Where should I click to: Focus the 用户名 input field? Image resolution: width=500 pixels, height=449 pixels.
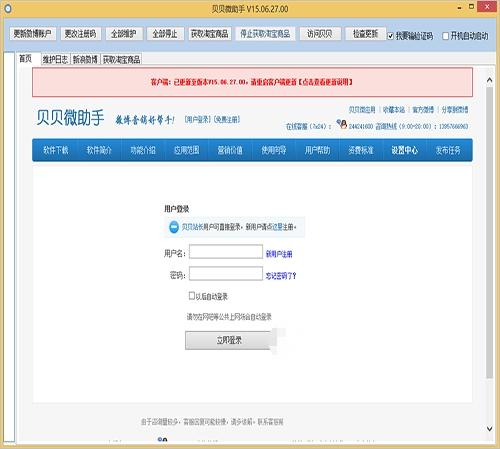[x=226, y=252]
